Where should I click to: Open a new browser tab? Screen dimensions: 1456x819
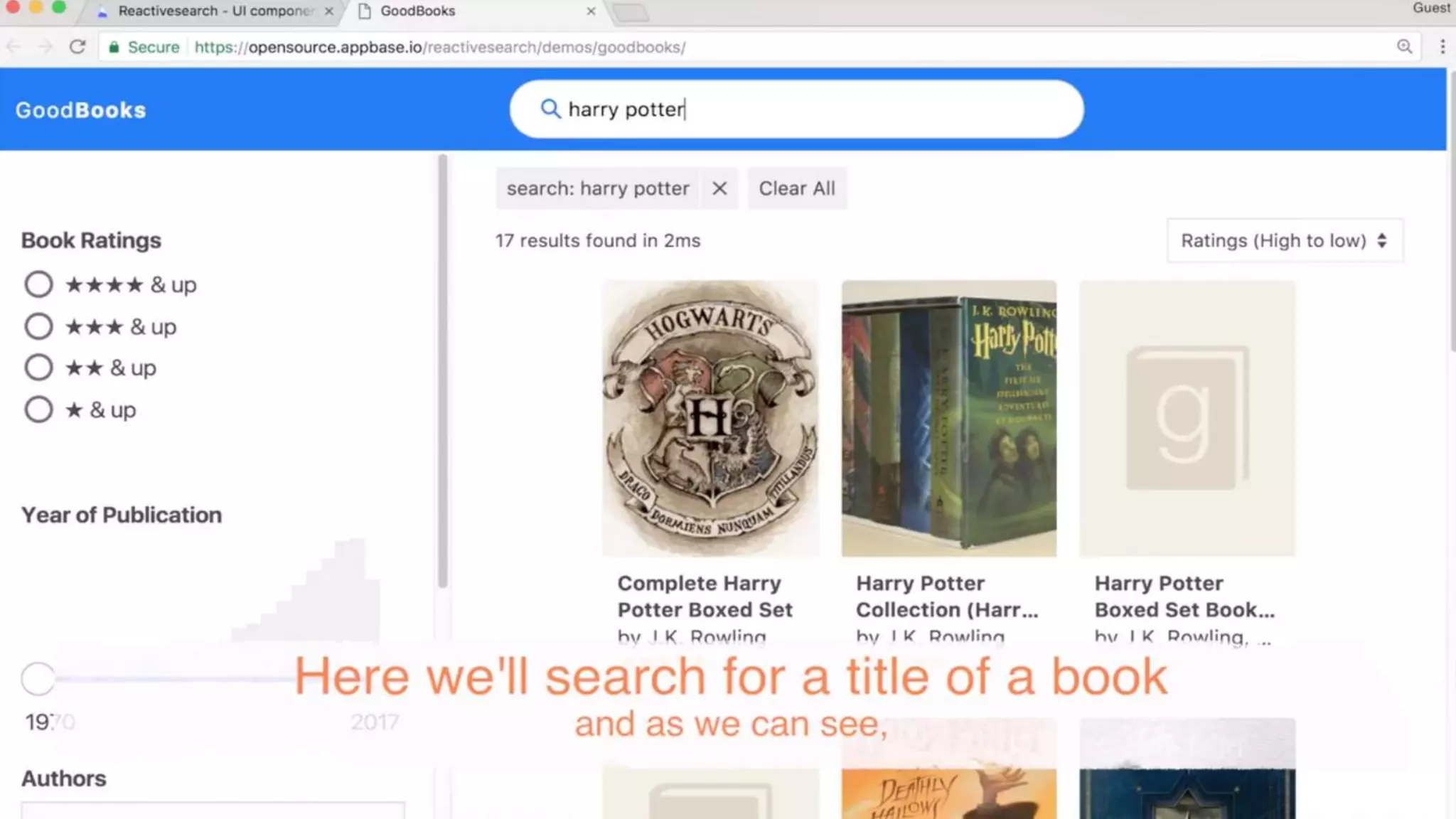[631, 11]
